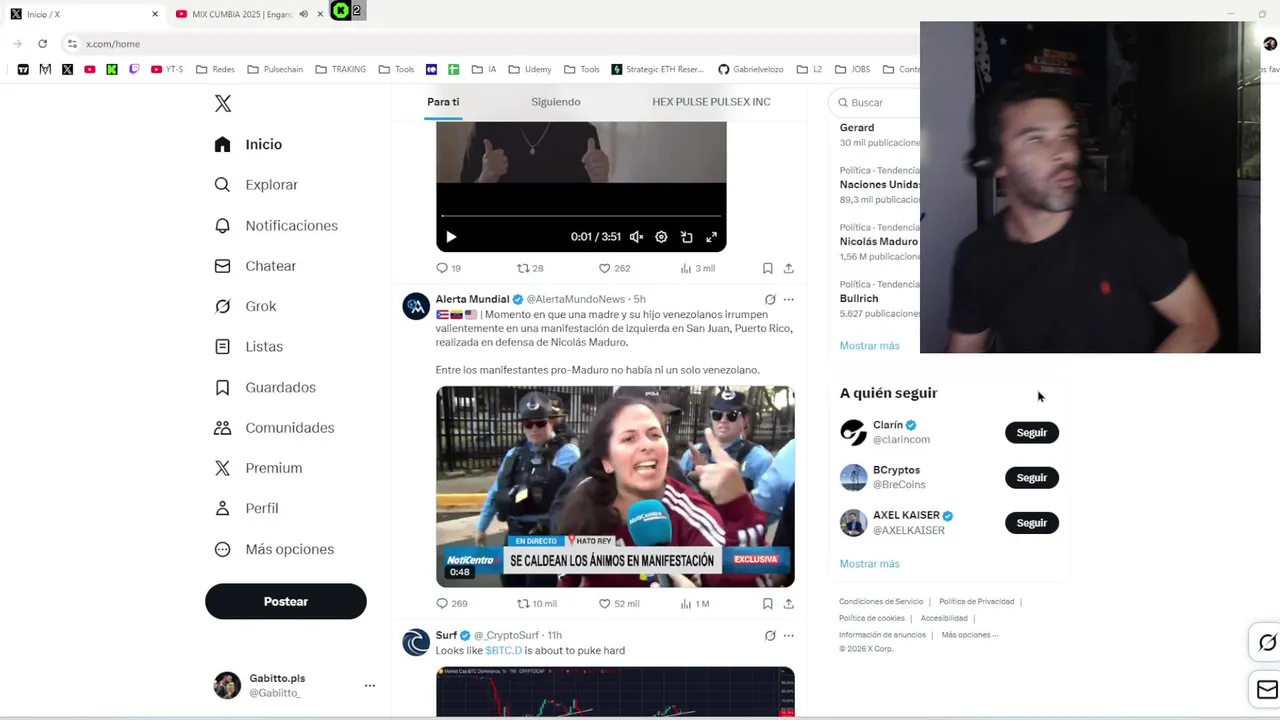Open Surf profile avatar
The height and width of the screenshot is (720, 1280).
(x=416, y=642)
